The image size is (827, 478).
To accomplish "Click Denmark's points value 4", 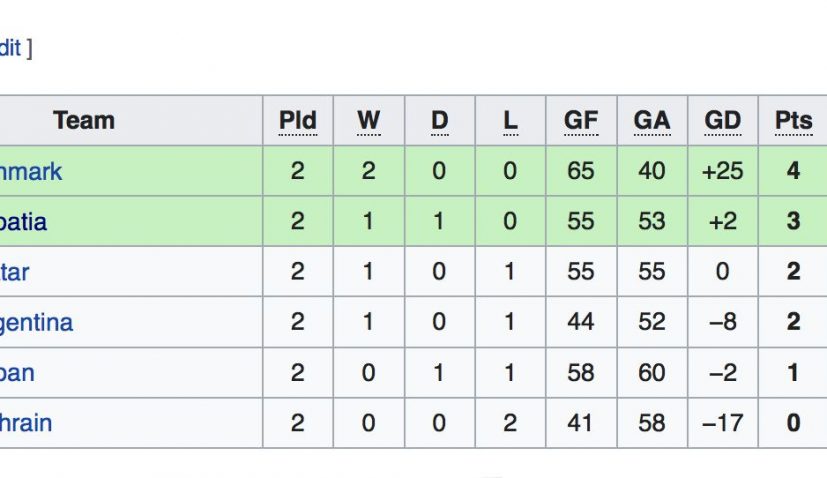I will (793, 171).
